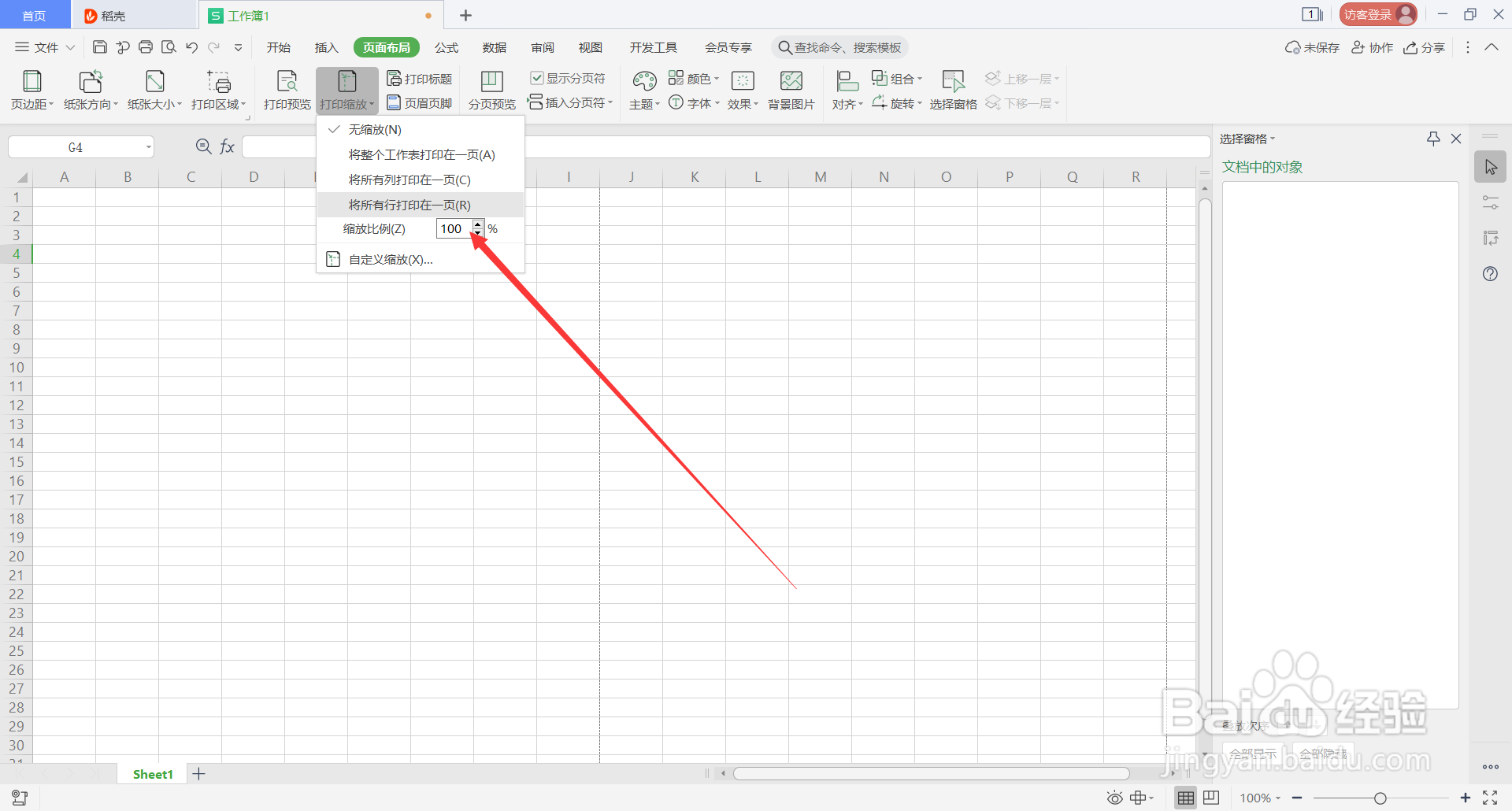This screenshot has height=811, width=1512.
Task: Open the Theme (主题) gallery
Action: point(644,90)
